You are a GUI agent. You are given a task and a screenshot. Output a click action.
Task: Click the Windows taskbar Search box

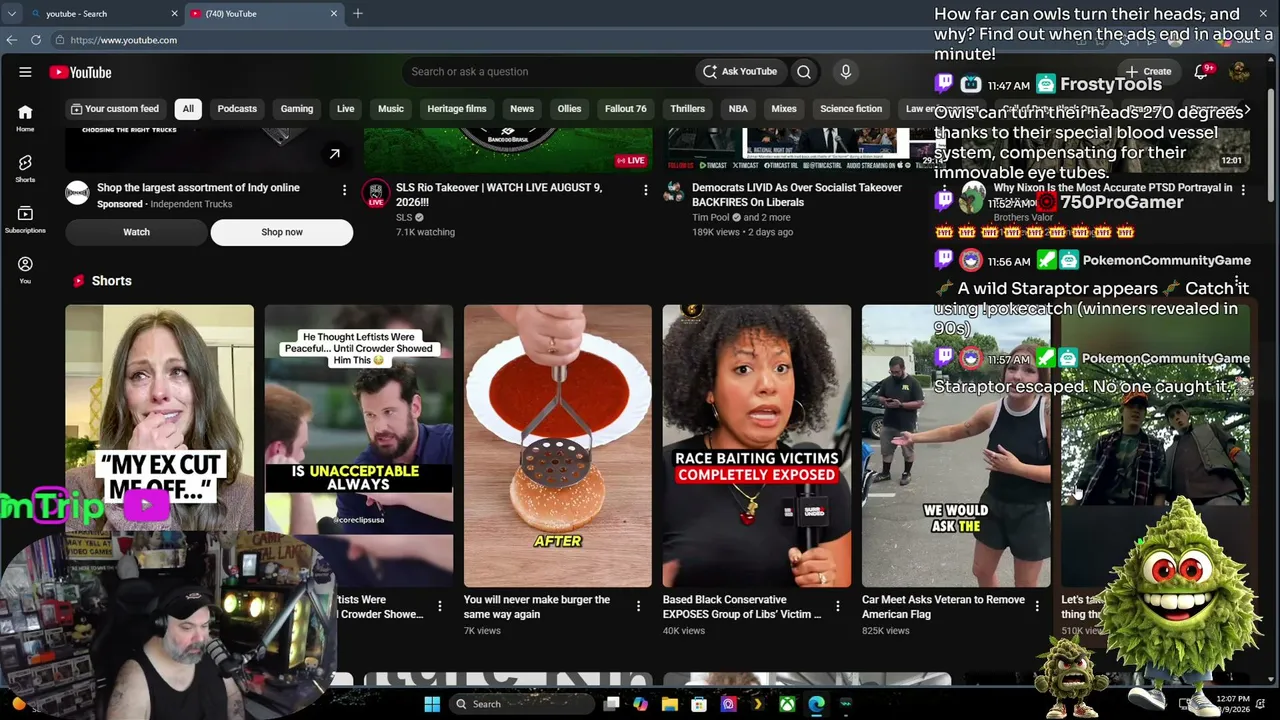tap(520, 704)
